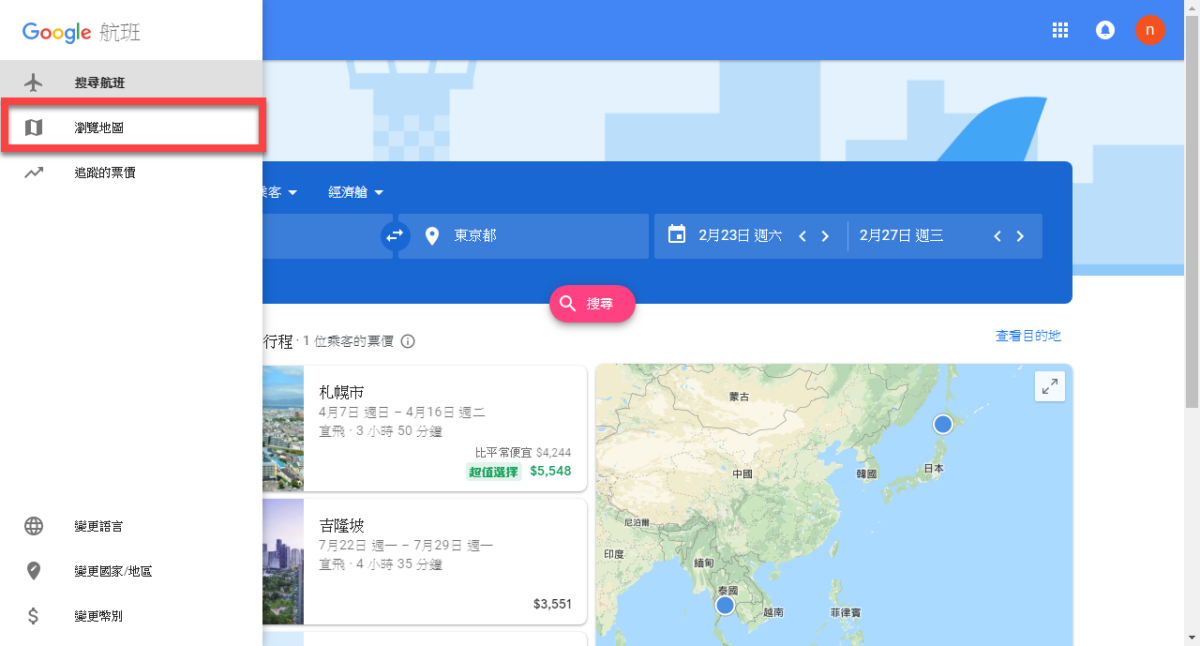The width and height of the screenshot is (1200, 646).
Task: Click the dollar icon beside 變更幣別
Action: pyautogui.click(x=34, y=616)
